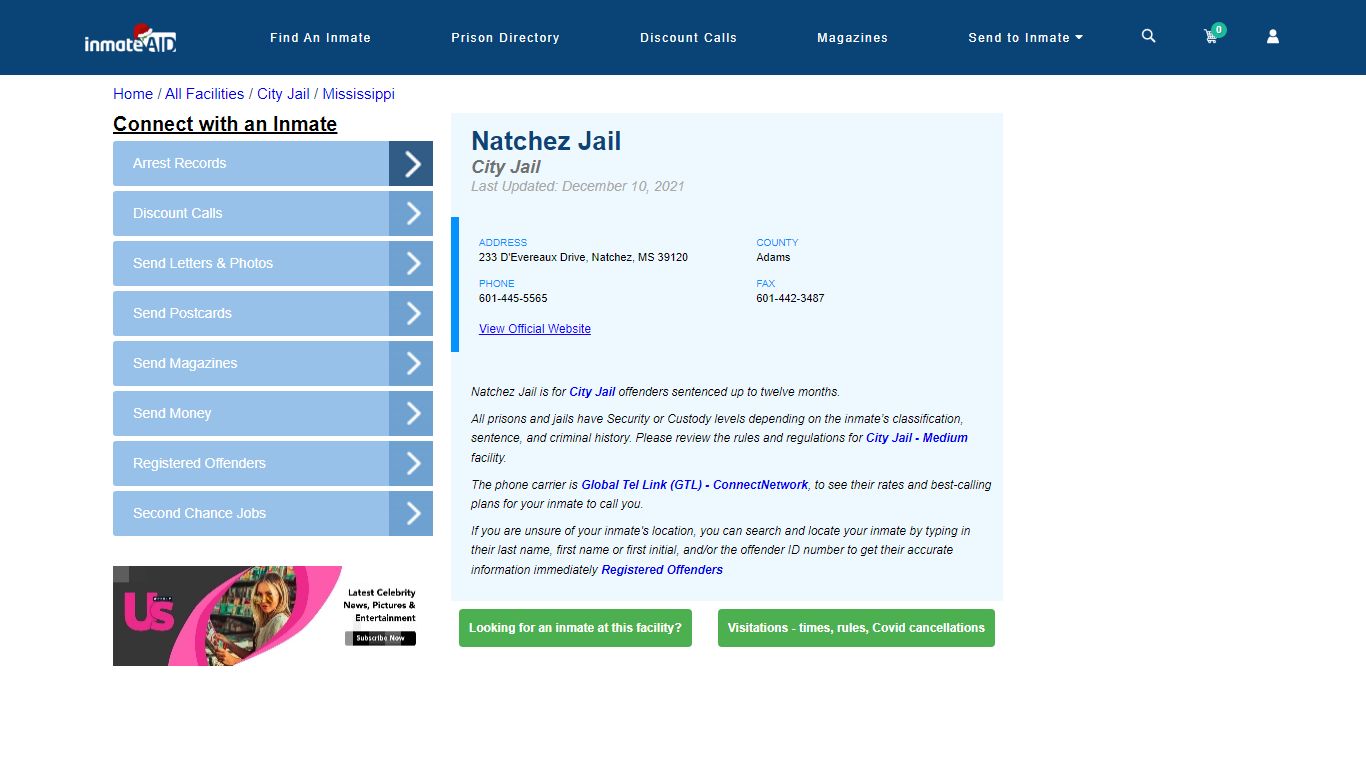Click the arrow beside Arrest Records
The image size is (1366, 768).
411,163
